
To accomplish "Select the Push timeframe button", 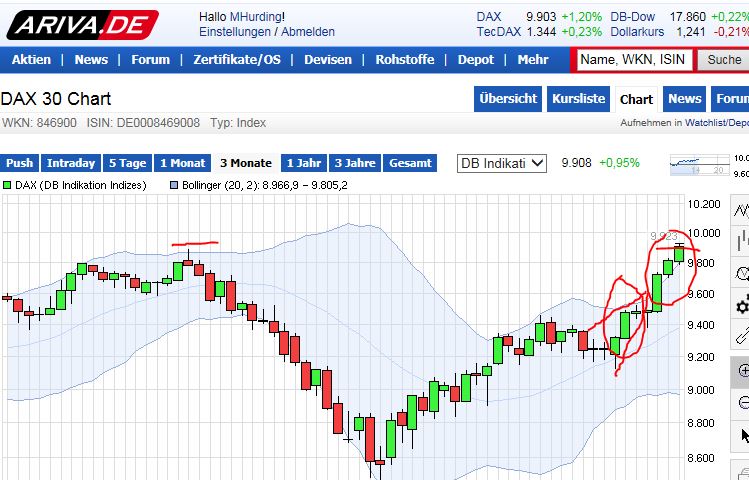I will (20, 163).
